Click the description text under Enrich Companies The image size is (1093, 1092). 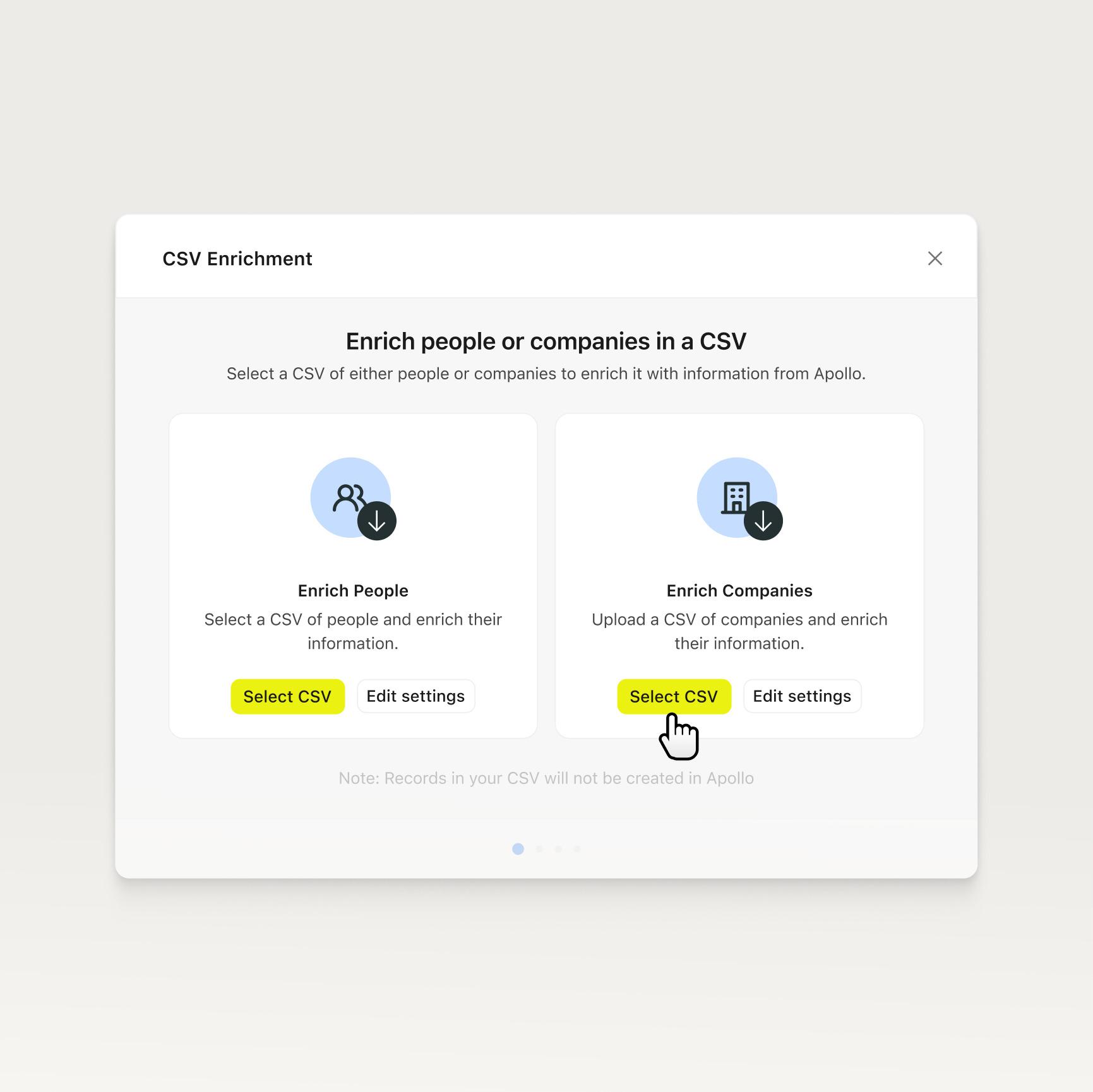[739, 631]
